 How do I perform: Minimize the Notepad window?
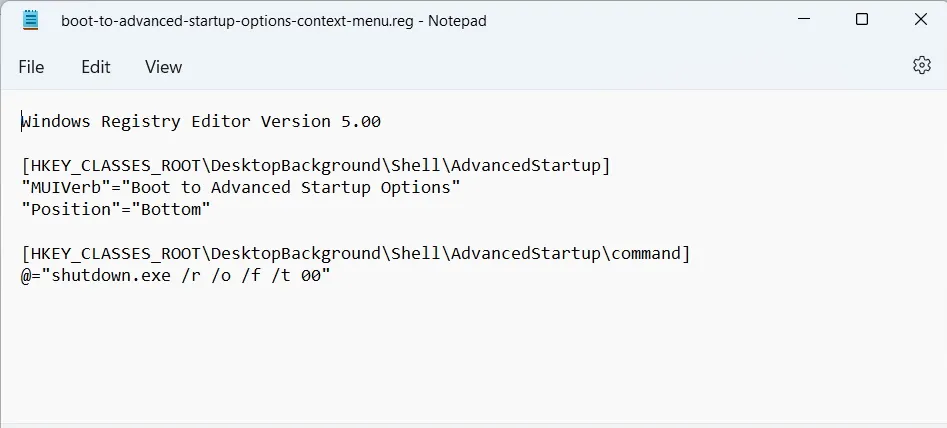pyautogui.click(x=803, y=20)
